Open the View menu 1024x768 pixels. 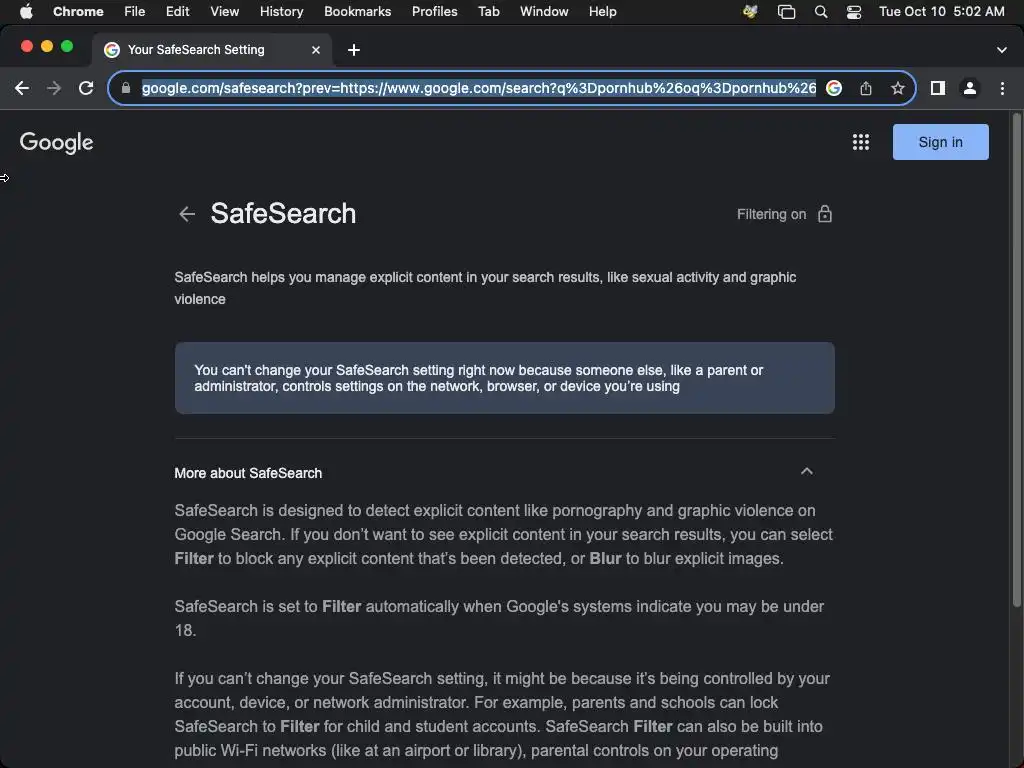(225, 12)
